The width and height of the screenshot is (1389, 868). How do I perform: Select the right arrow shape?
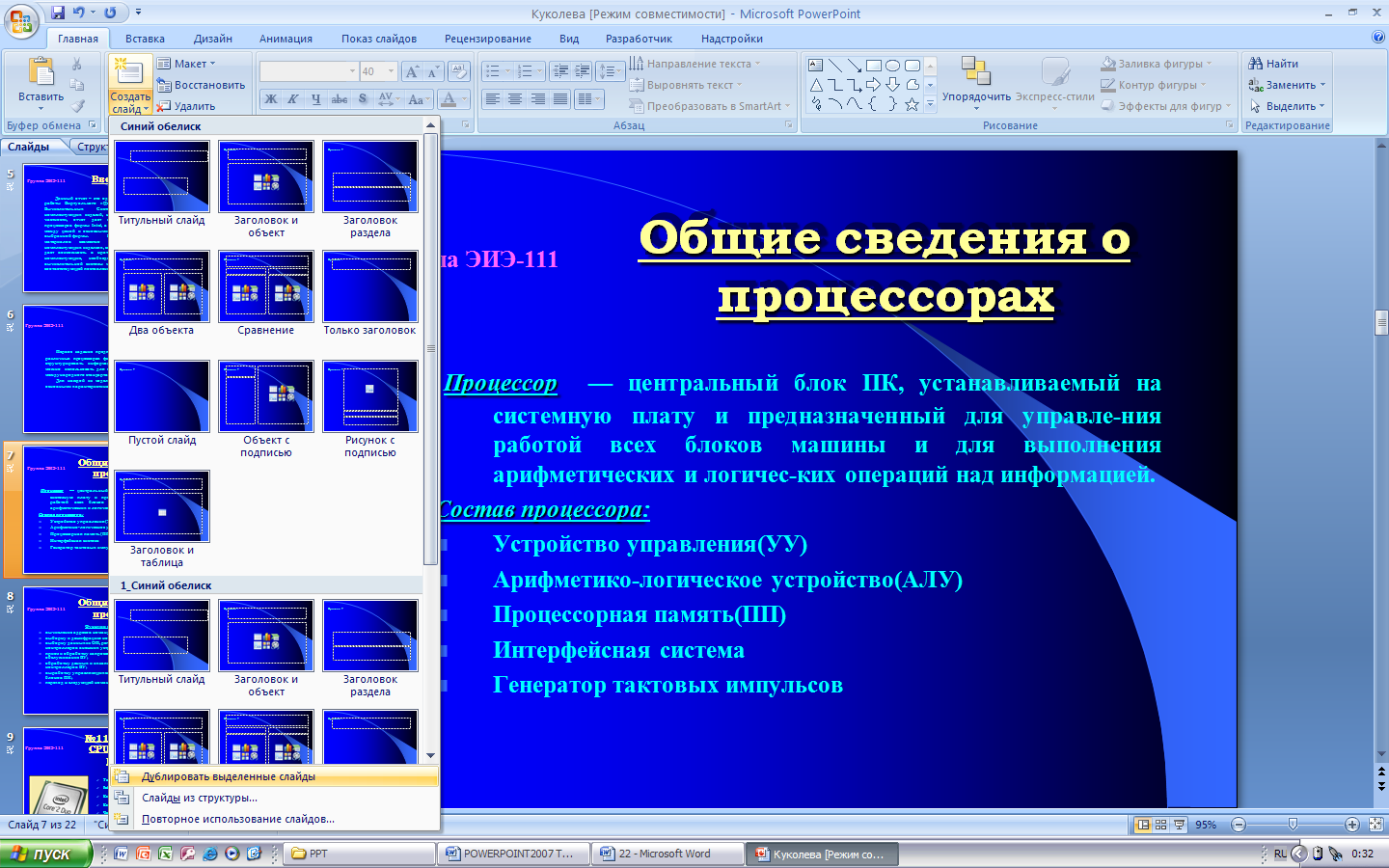click(874, 85)
